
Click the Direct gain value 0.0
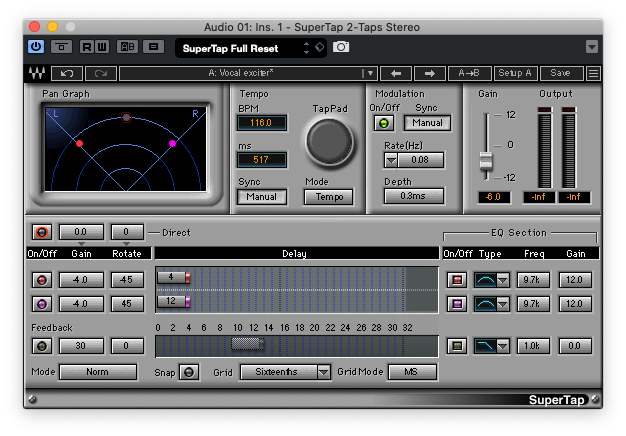point(81,232)
